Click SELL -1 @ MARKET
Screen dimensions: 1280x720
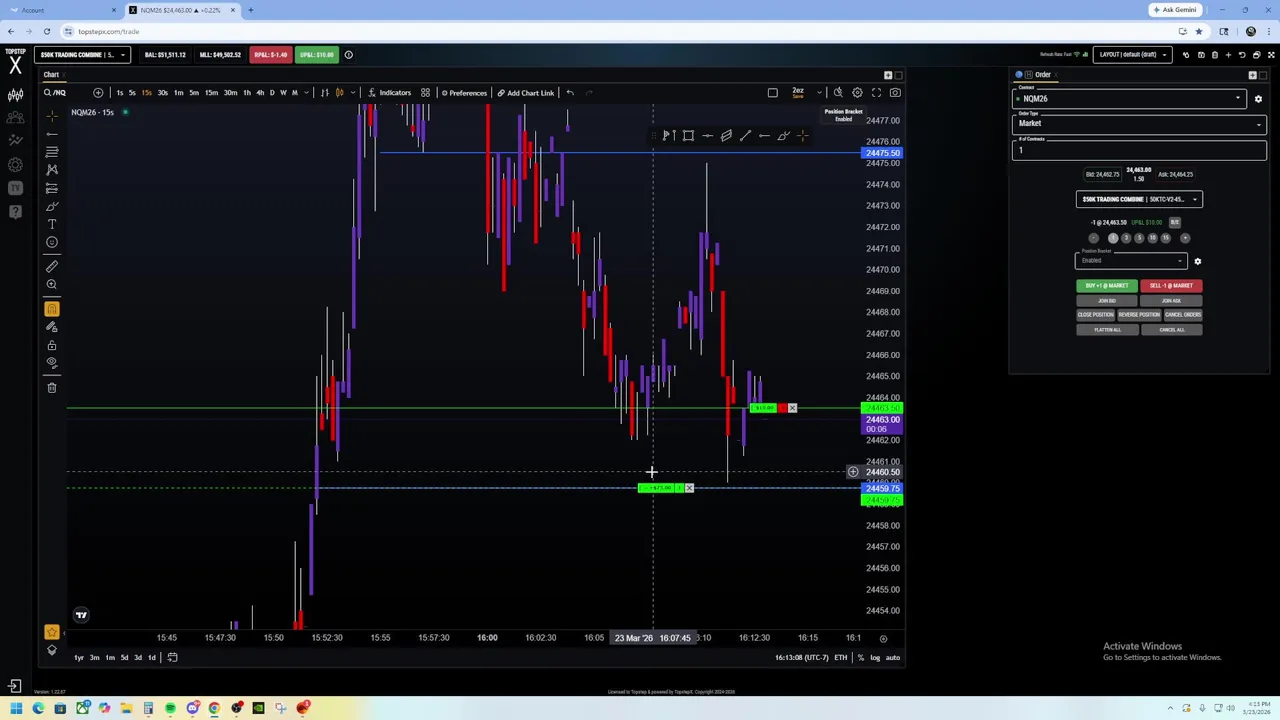click(x=1171, y=286)
